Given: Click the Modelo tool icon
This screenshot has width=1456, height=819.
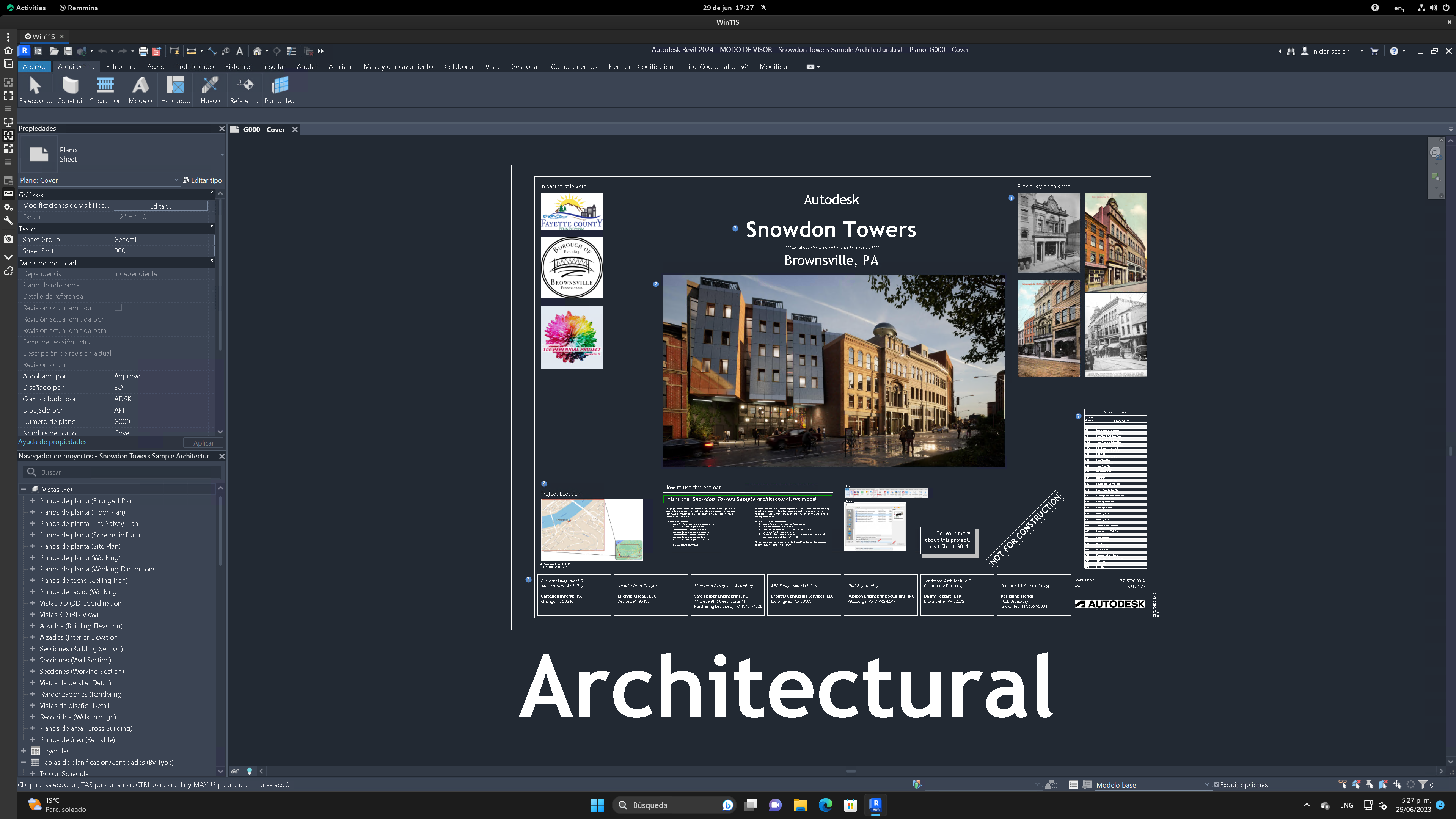Looking at the screenshot, I should 140,89.
